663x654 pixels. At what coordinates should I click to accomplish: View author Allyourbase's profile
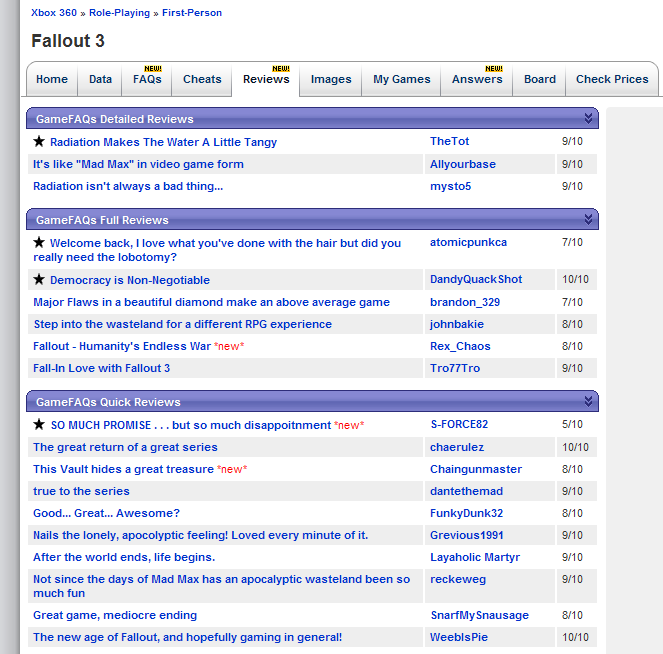[x=463, y=164]
